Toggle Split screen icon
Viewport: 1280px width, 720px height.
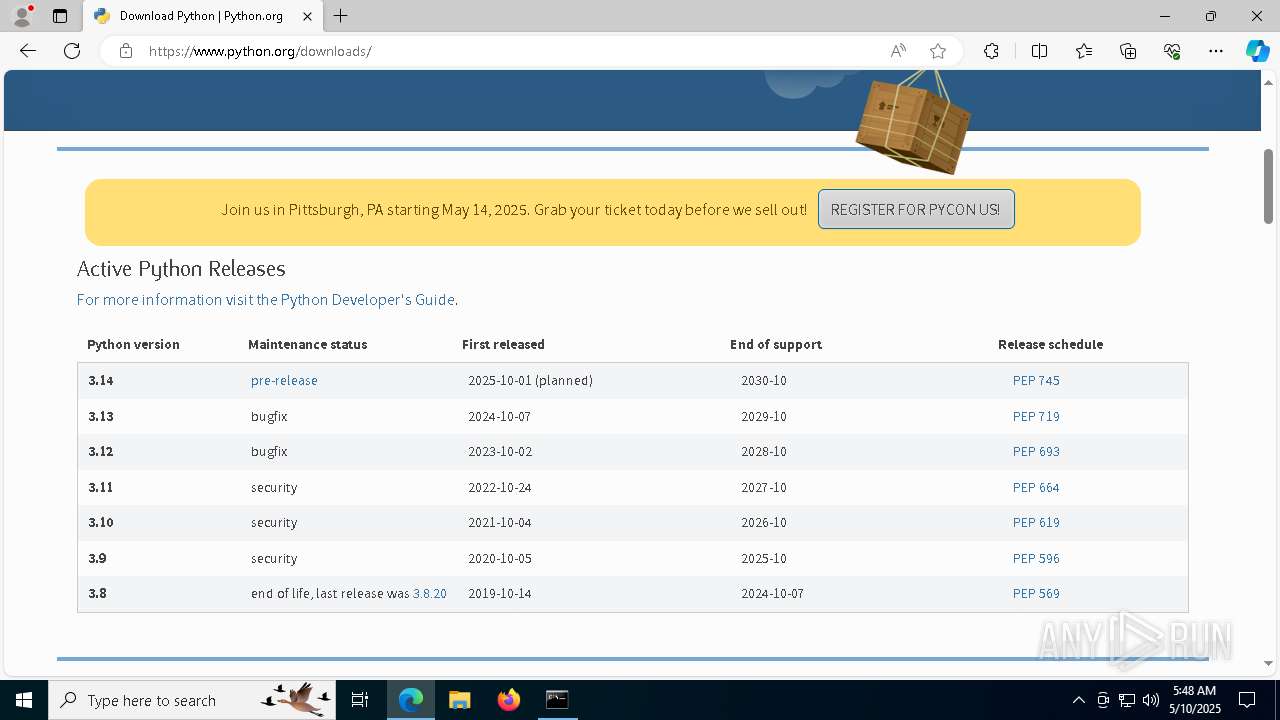[x=1039, y=51]
